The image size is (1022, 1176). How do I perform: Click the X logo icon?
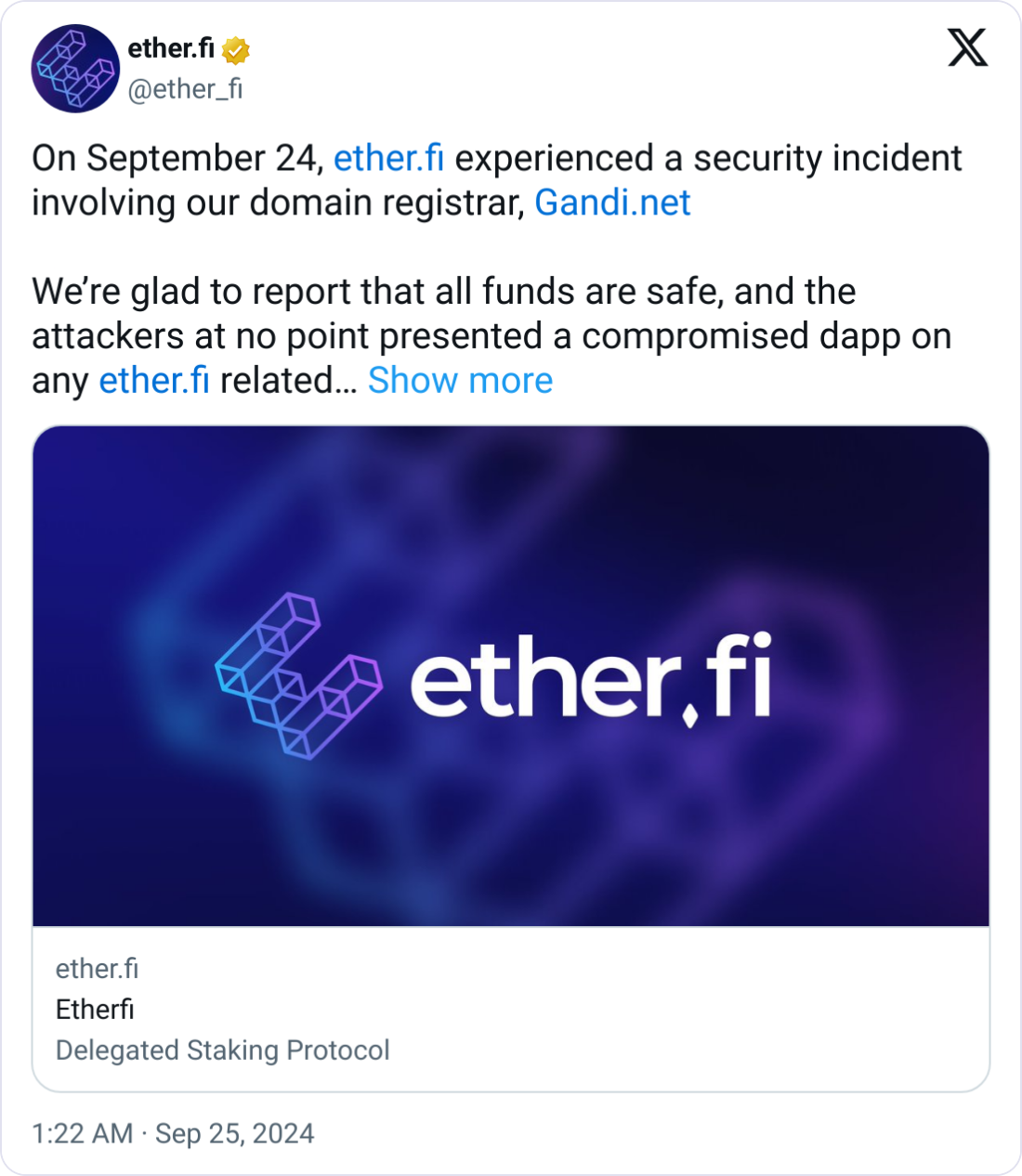967,47
